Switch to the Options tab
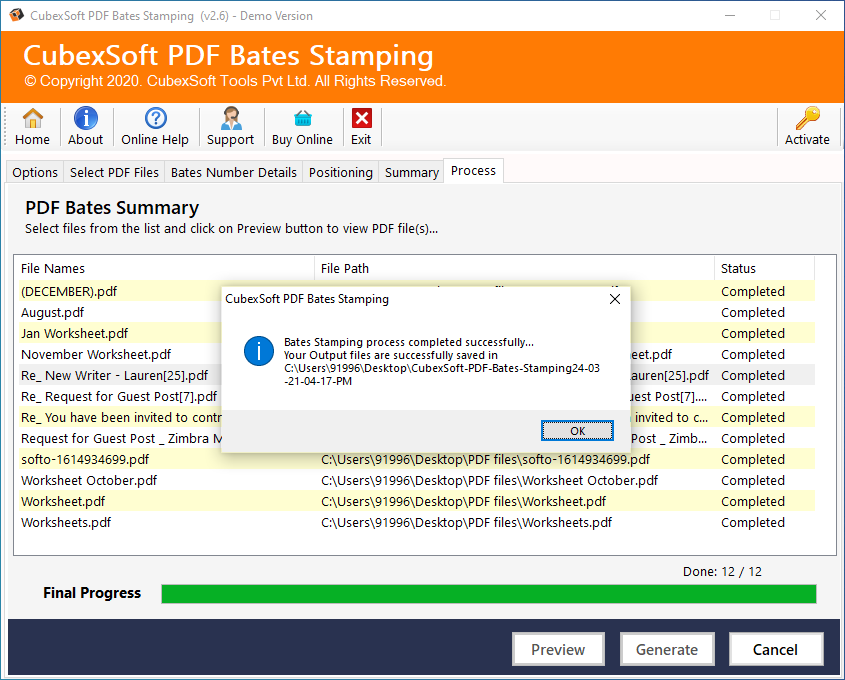The width and height of the screenshot is (845, 680). (x=35, y=172)
